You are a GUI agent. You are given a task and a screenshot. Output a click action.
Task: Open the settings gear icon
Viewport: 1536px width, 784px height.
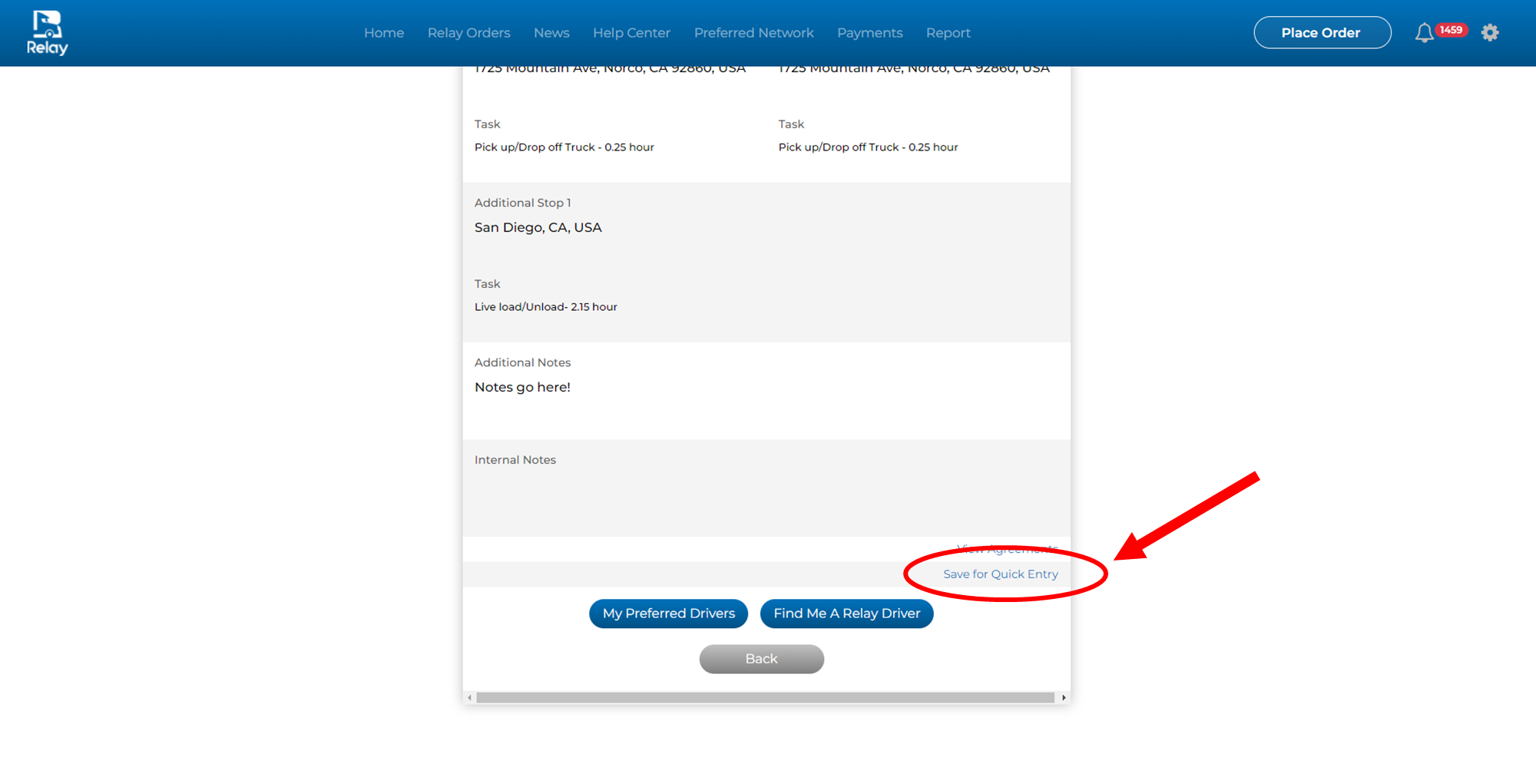click(x=1490, y=33)
